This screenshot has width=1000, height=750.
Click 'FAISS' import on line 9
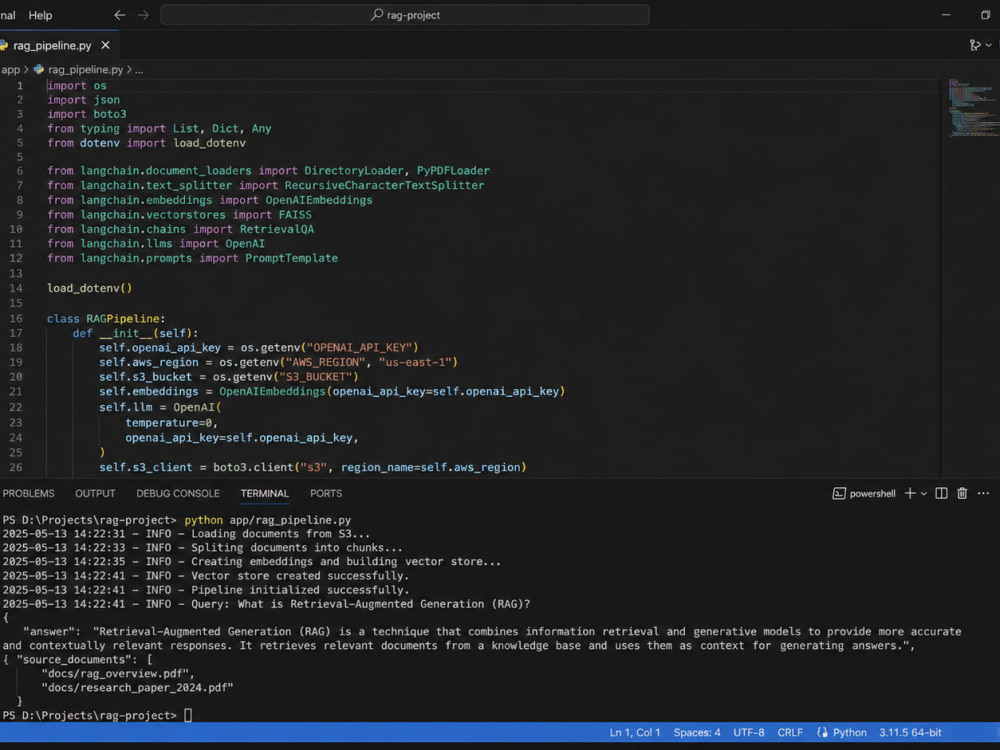click(x=295, y=215)
